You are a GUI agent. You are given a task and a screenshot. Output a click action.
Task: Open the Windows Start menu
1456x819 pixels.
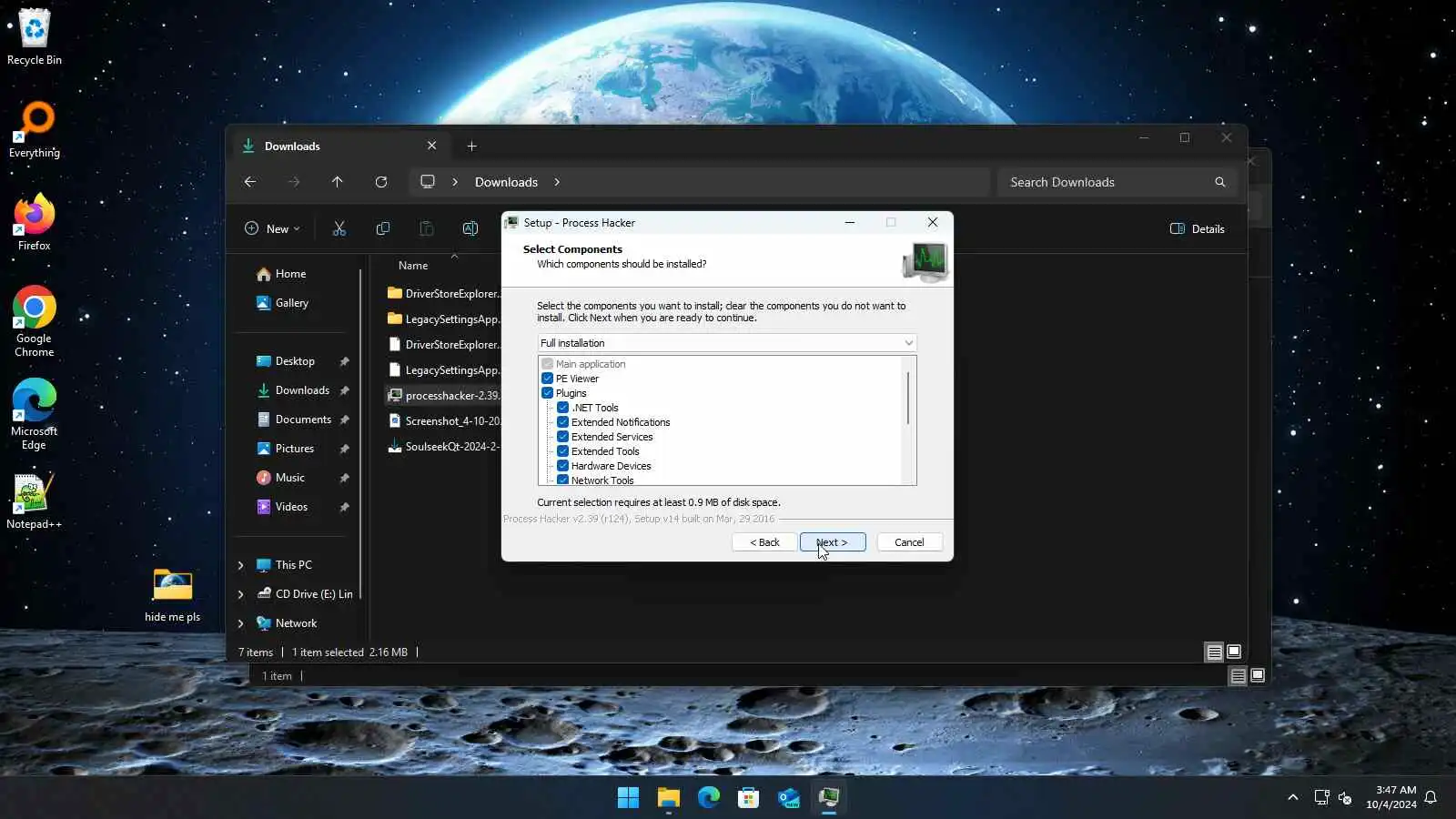coord(628,798)
